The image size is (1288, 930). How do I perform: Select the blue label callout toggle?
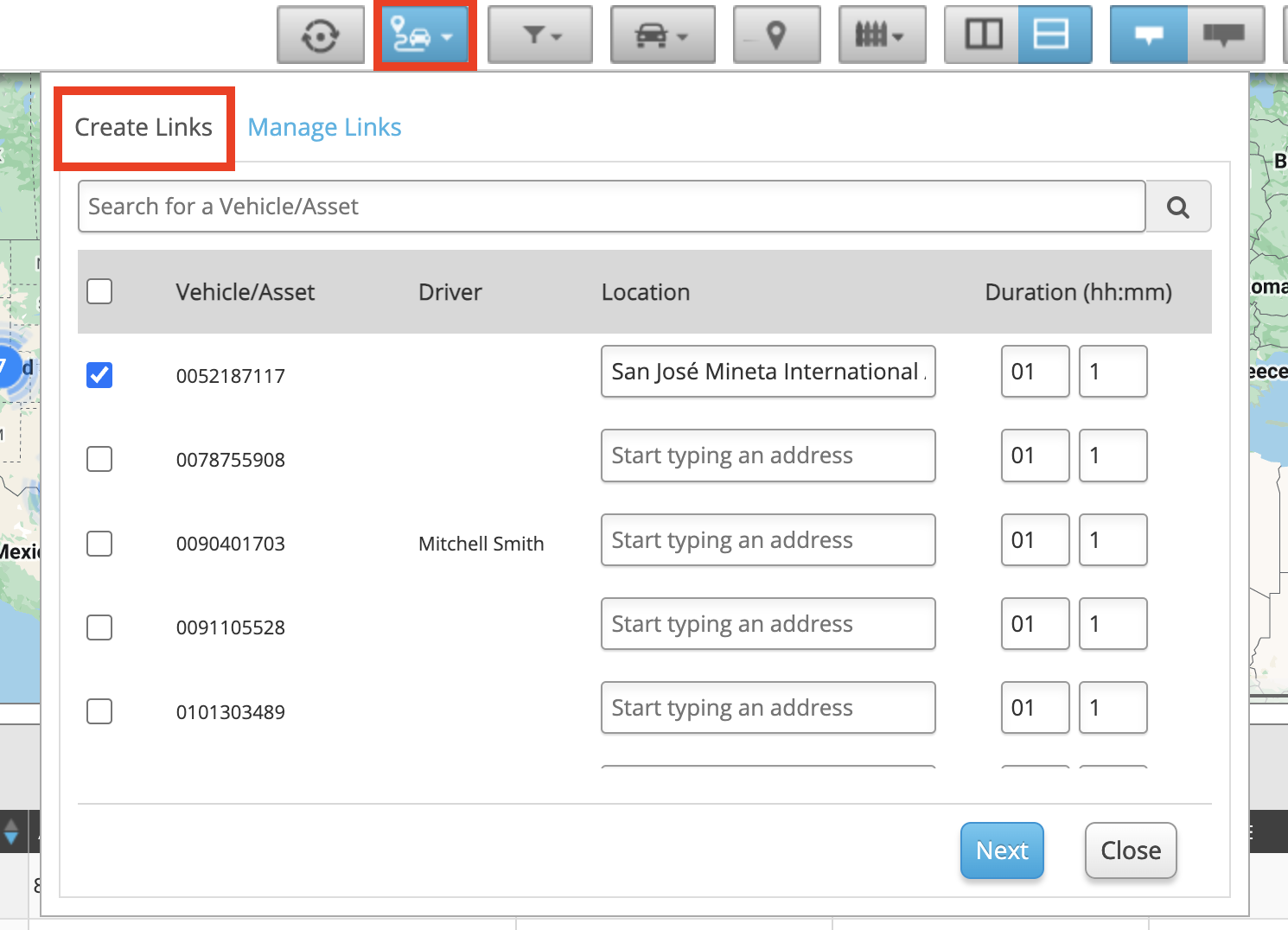pos(1149,35)
